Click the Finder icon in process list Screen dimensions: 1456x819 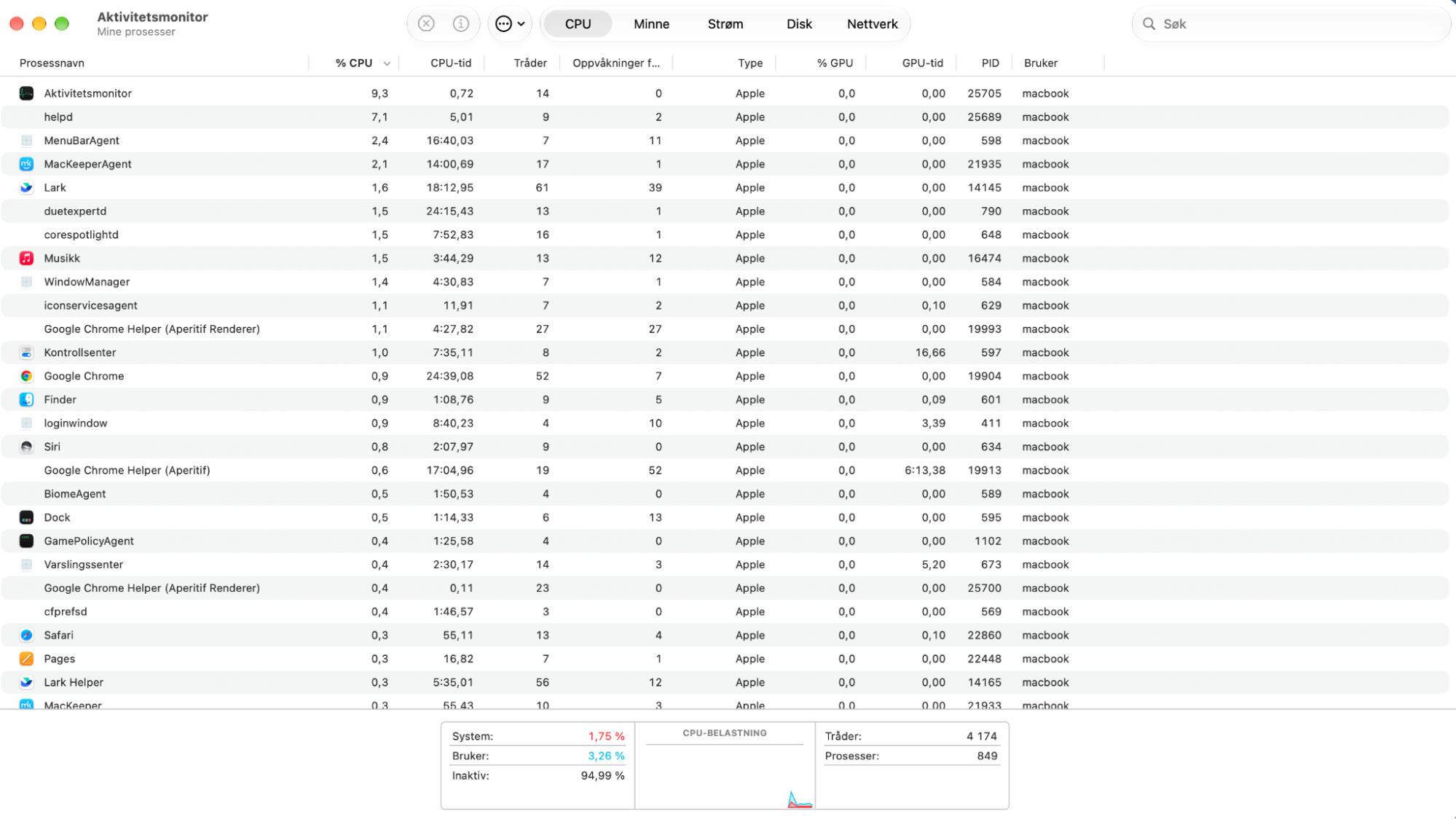pos(26,399)
